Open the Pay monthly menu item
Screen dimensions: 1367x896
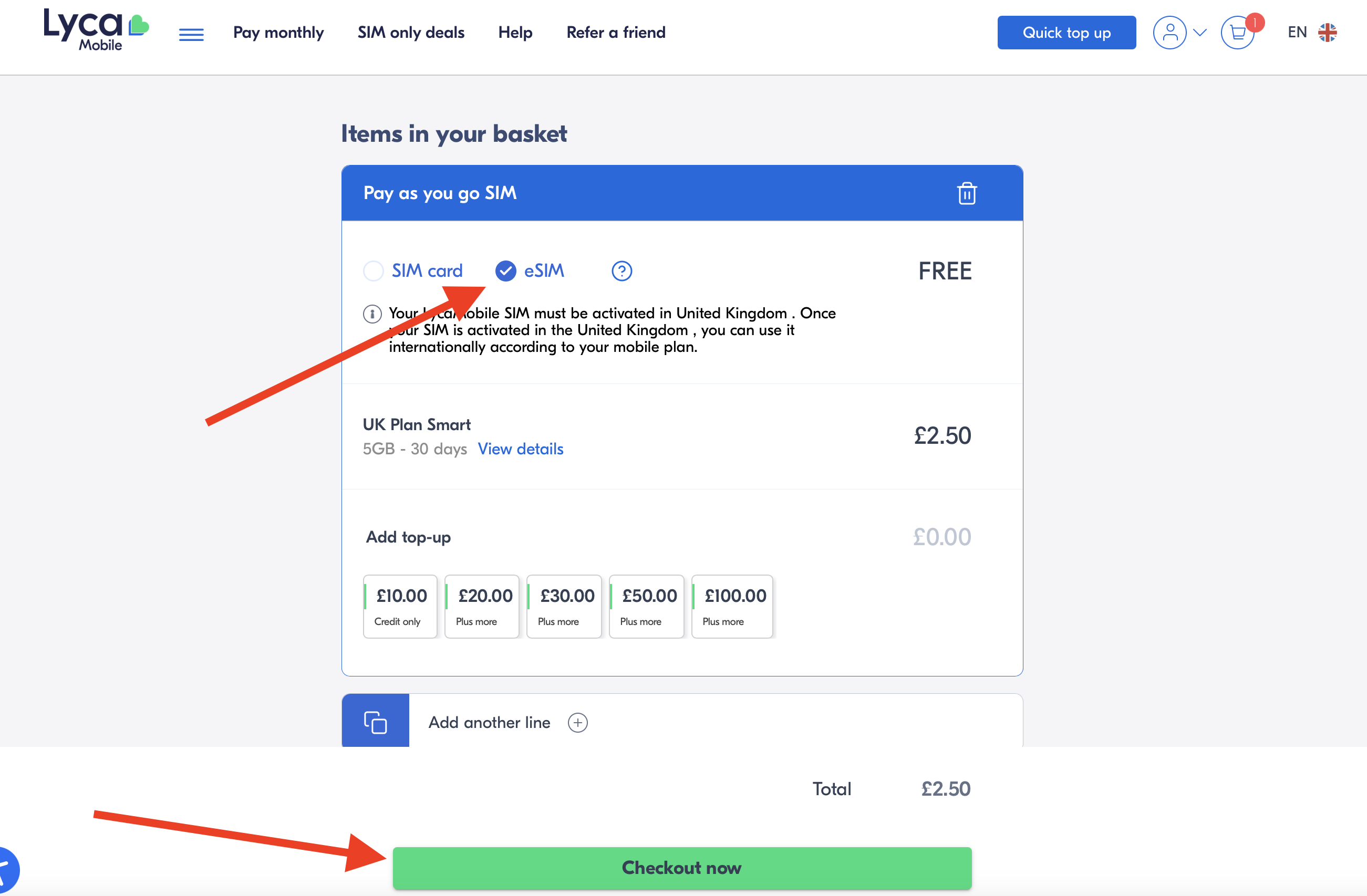click(x=278, y=33)
